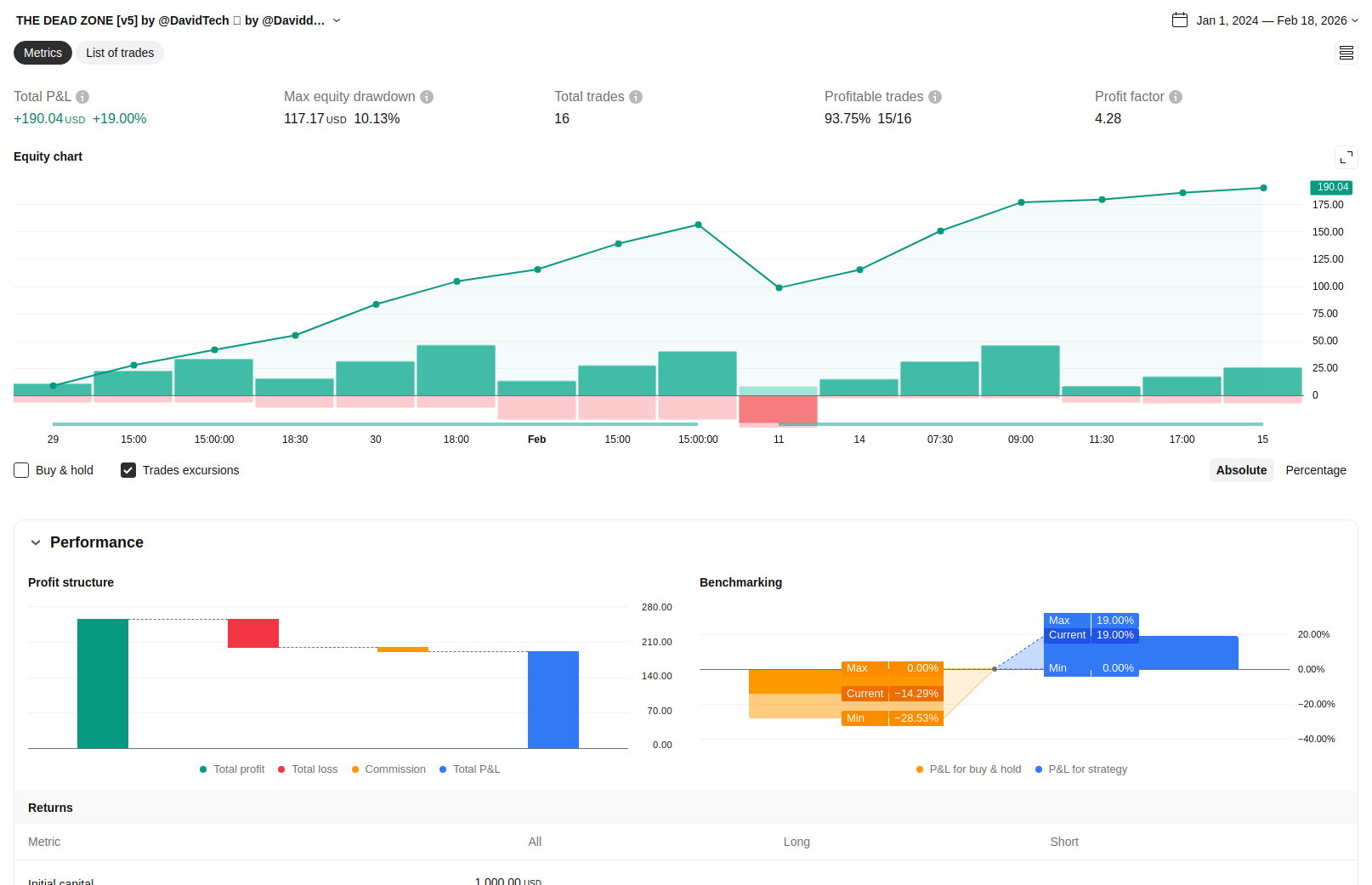Click the Total profit legend item

pyautogui.click(x=232, y=769)
